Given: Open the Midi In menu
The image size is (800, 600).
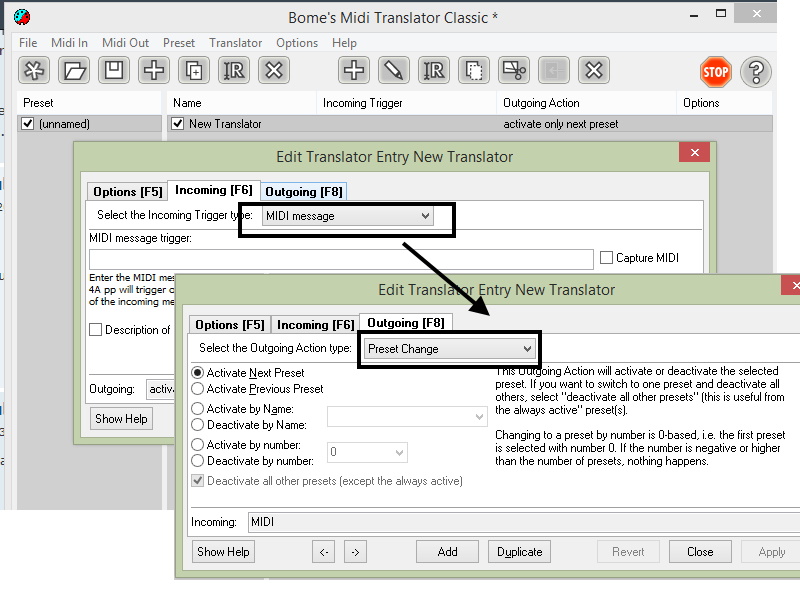Looking at the screenshot, I should point(69,43).
